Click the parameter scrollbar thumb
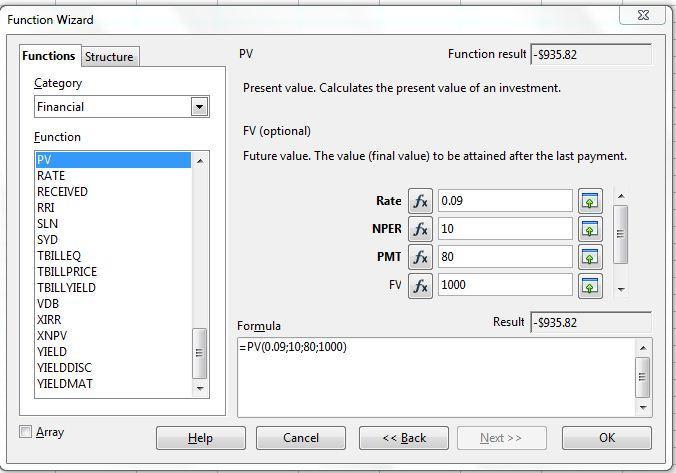The image size is (676, 473). pos(621,234)
